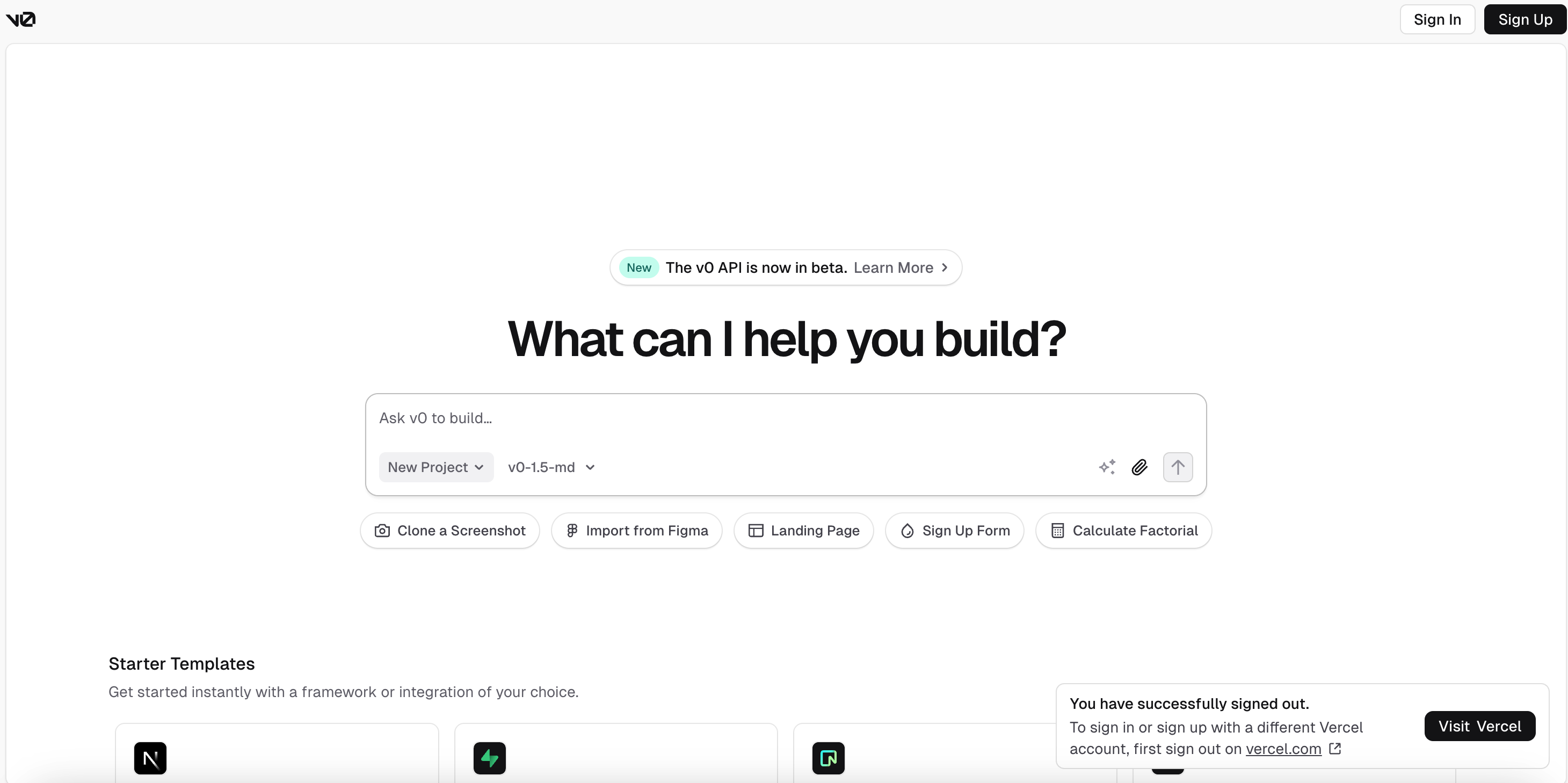Open the v0-1.5-md model selector

(x=551, y=467)
